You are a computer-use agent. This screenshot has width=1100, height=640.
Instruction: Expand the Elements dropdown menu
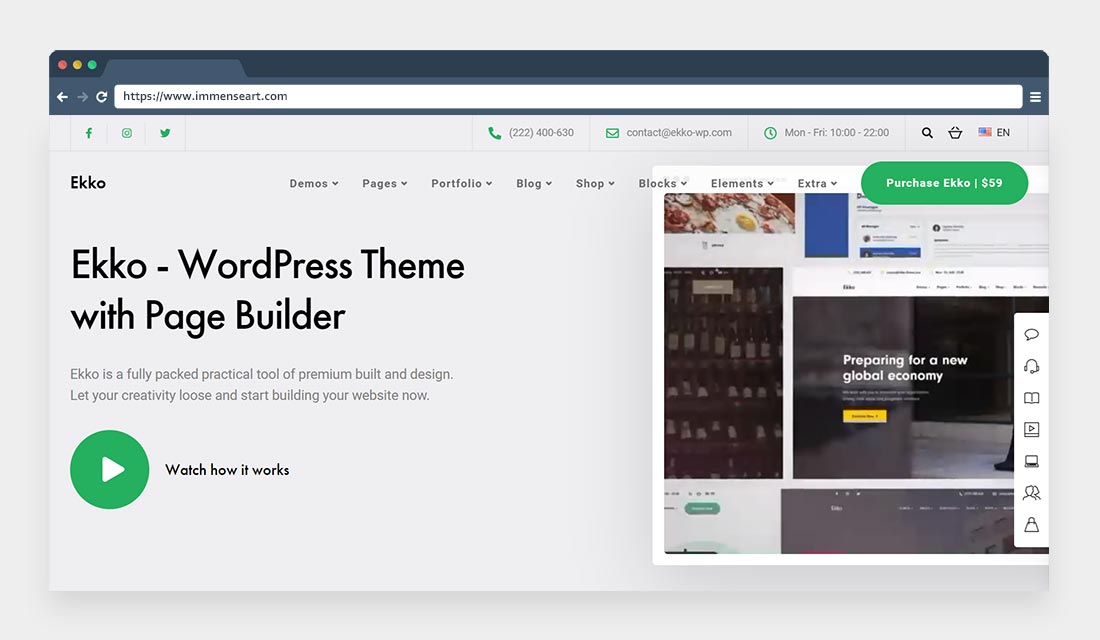[x=742, y=183]
